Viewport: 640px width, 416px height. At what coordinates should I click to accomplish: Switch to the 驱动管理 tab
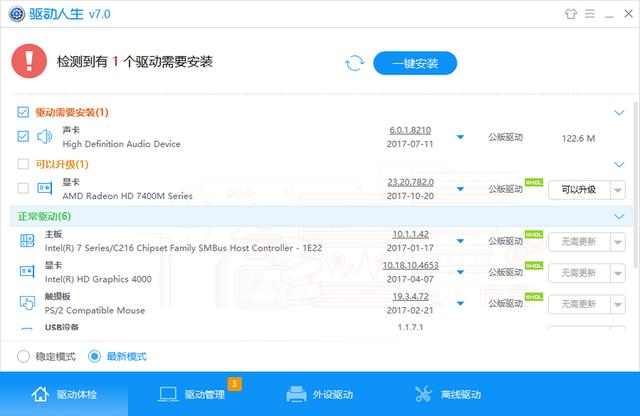(192, 394)
